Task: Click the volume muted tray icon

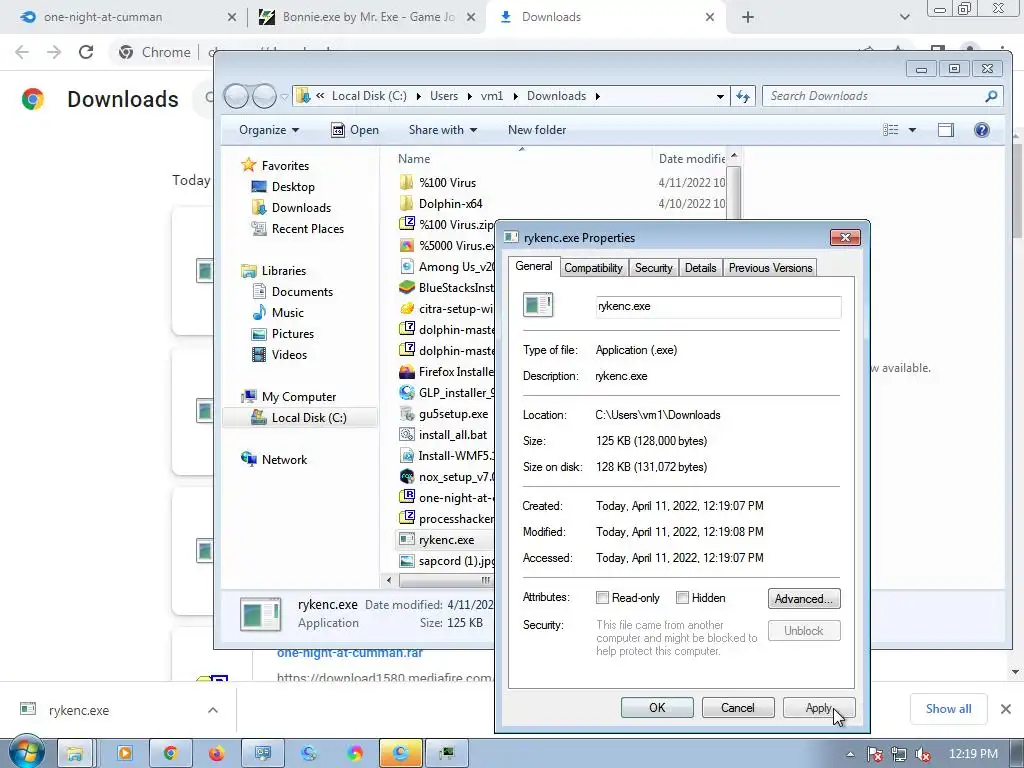Action: coord(923,754)
